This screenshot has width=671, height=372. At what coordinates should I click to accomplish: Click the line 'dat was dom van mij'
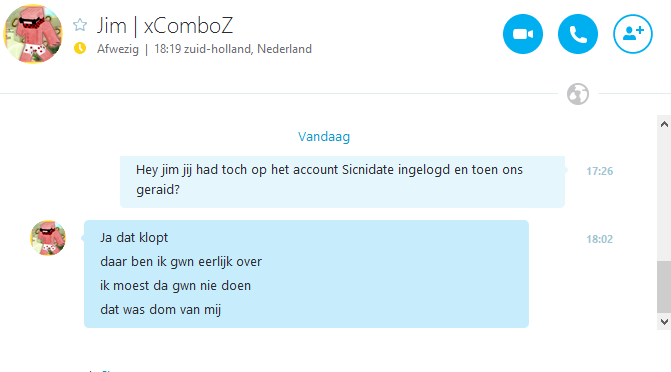(x=160, y=310)
